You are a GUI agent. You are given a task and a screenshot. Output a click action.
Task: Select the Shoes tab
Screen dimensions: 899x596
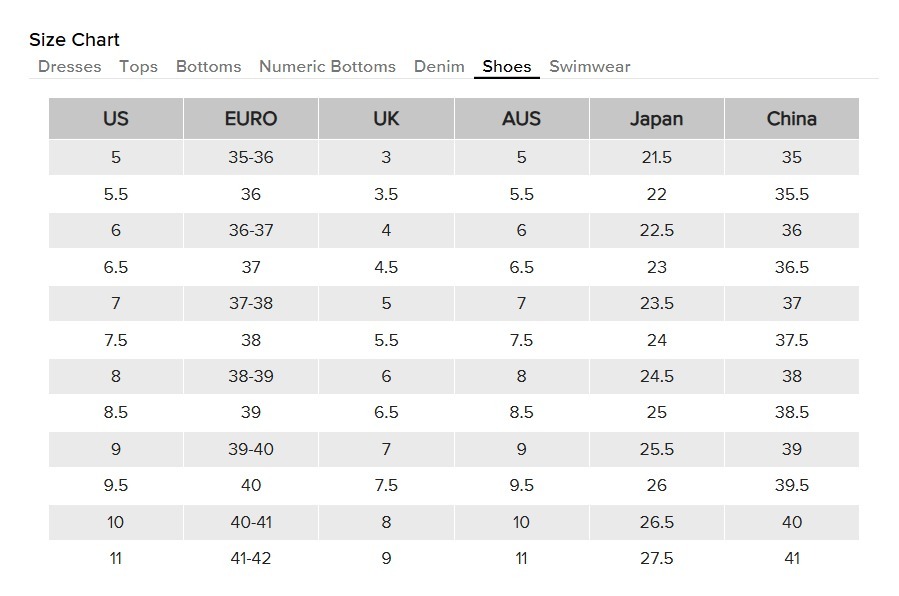(507, 67)
